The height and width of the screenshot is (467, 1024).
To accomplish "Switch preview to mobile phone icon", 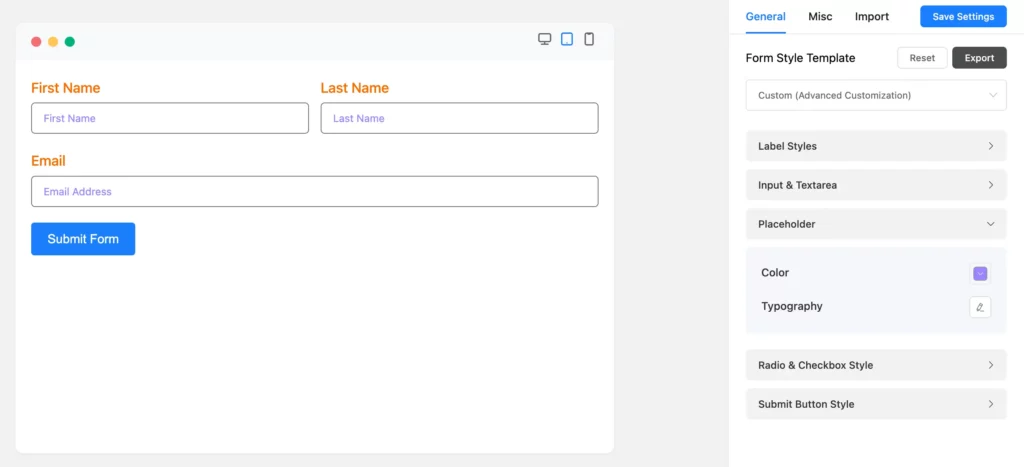I will coord(589,39).
